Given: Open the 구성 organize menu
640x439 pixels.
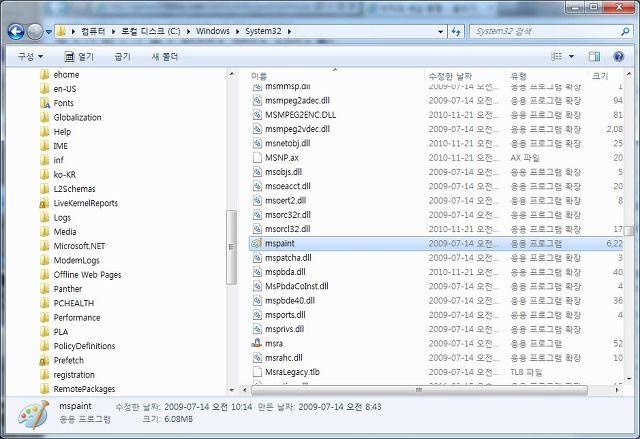Looking at the screenshot, I should point(30,56).
